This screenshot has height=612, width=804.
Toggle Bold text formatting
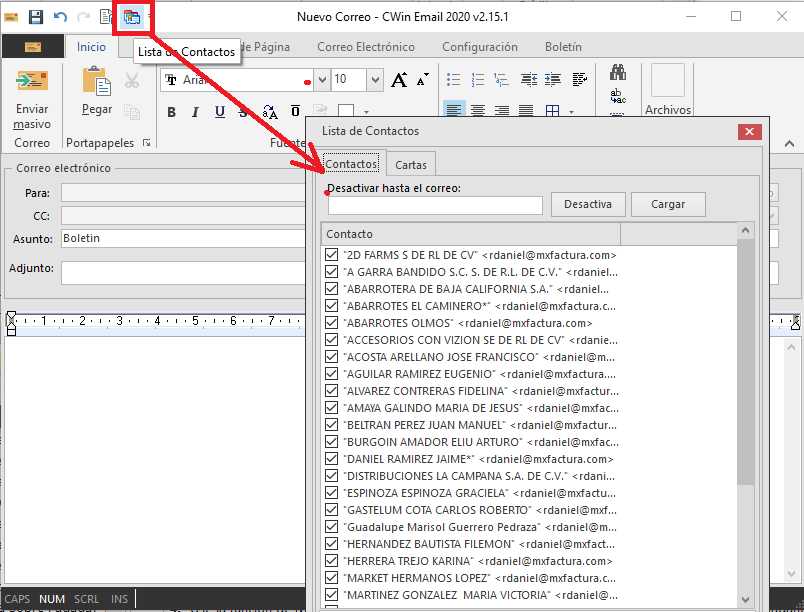[171, 112]
